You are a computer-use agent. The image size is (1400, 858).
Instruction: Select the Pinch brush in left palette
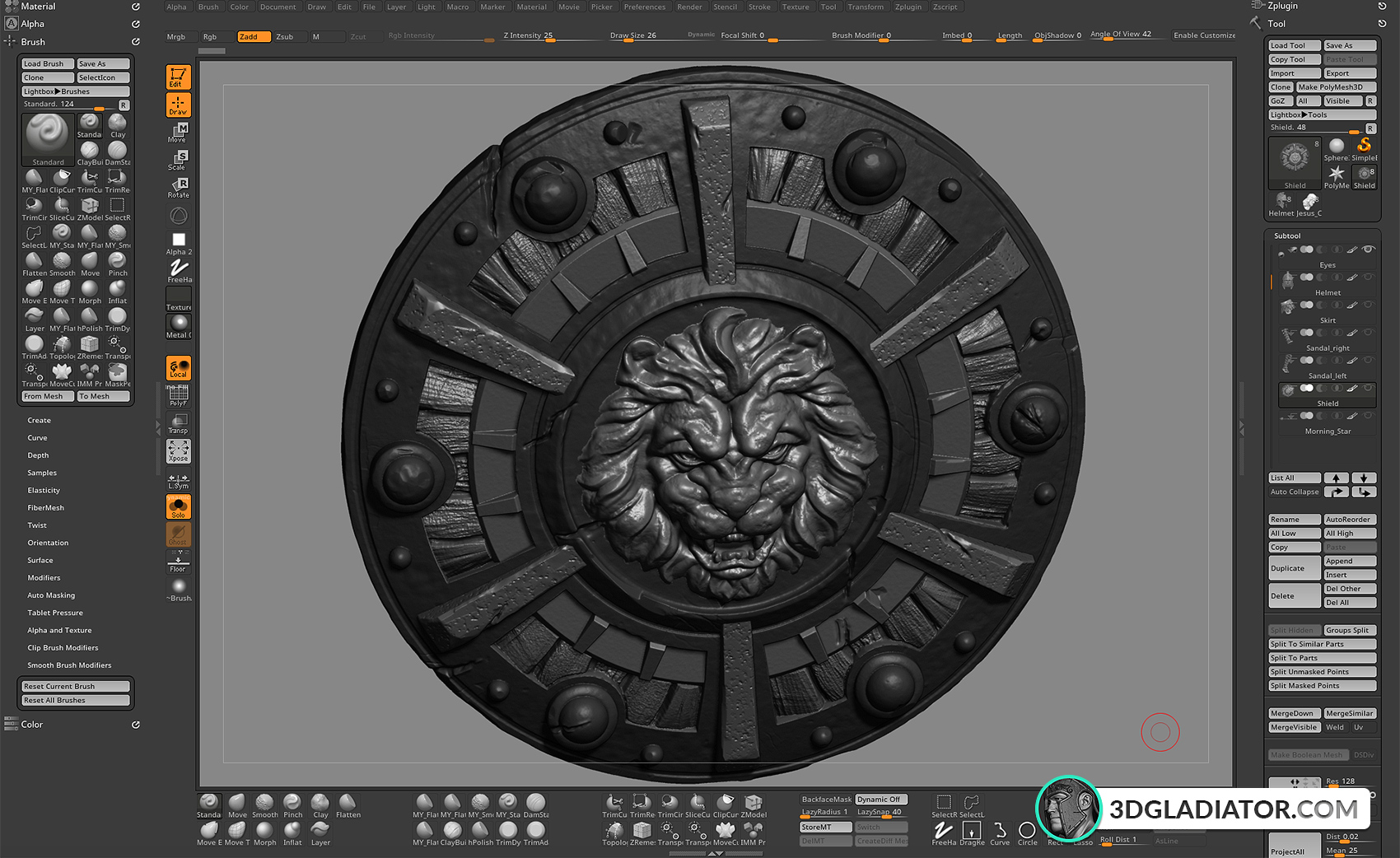click(x=118, y=264)
